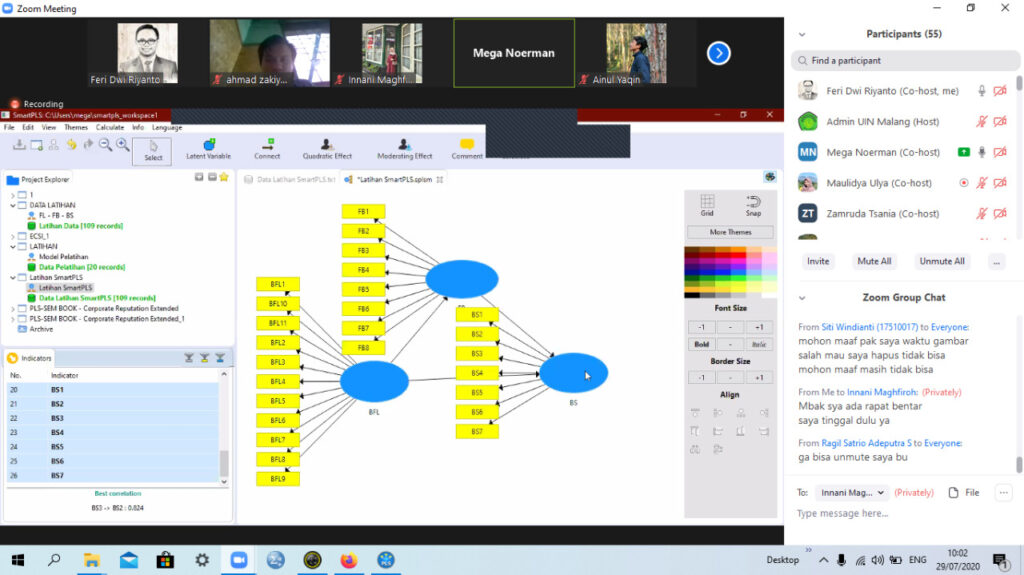Screen dimensions: 1024x575
Task: Click the Find a participant search field
Action: (x=905, y=61)
